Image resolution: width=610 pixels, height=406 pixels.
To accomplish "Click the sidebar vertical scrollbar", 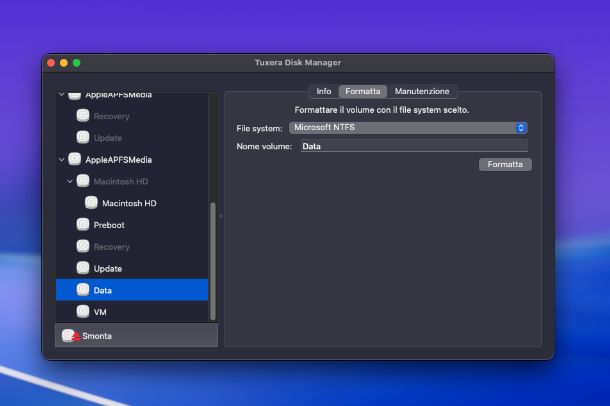I will (213, 261).
